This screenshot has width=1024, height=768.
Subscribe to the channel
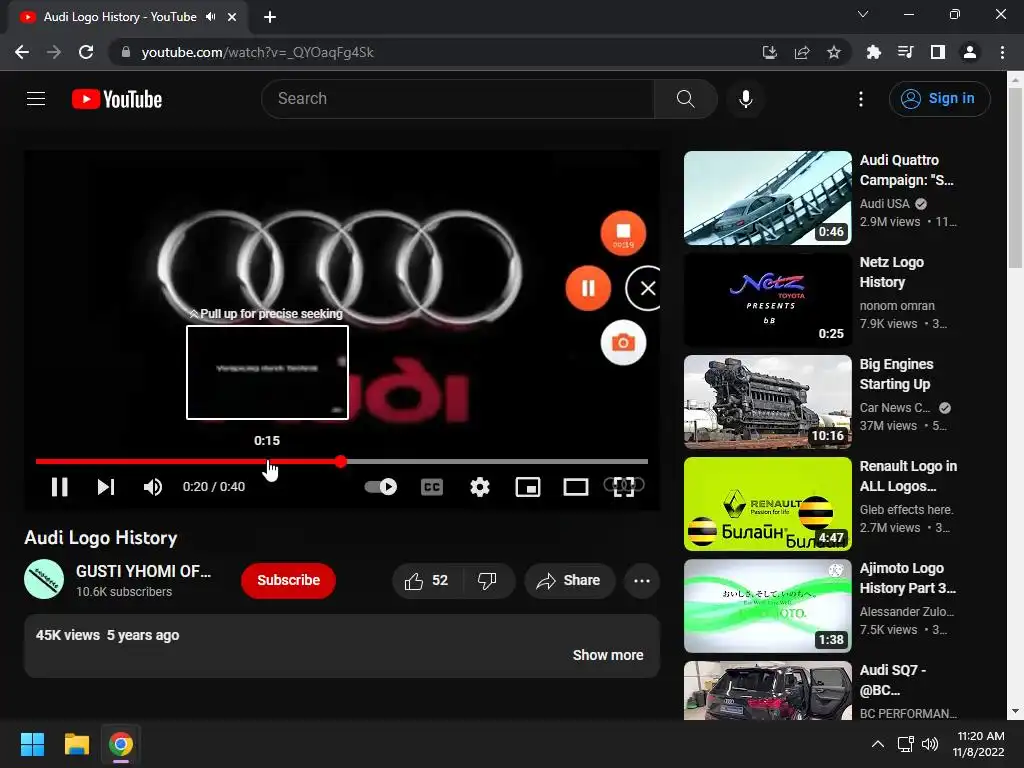coord(288,580)
